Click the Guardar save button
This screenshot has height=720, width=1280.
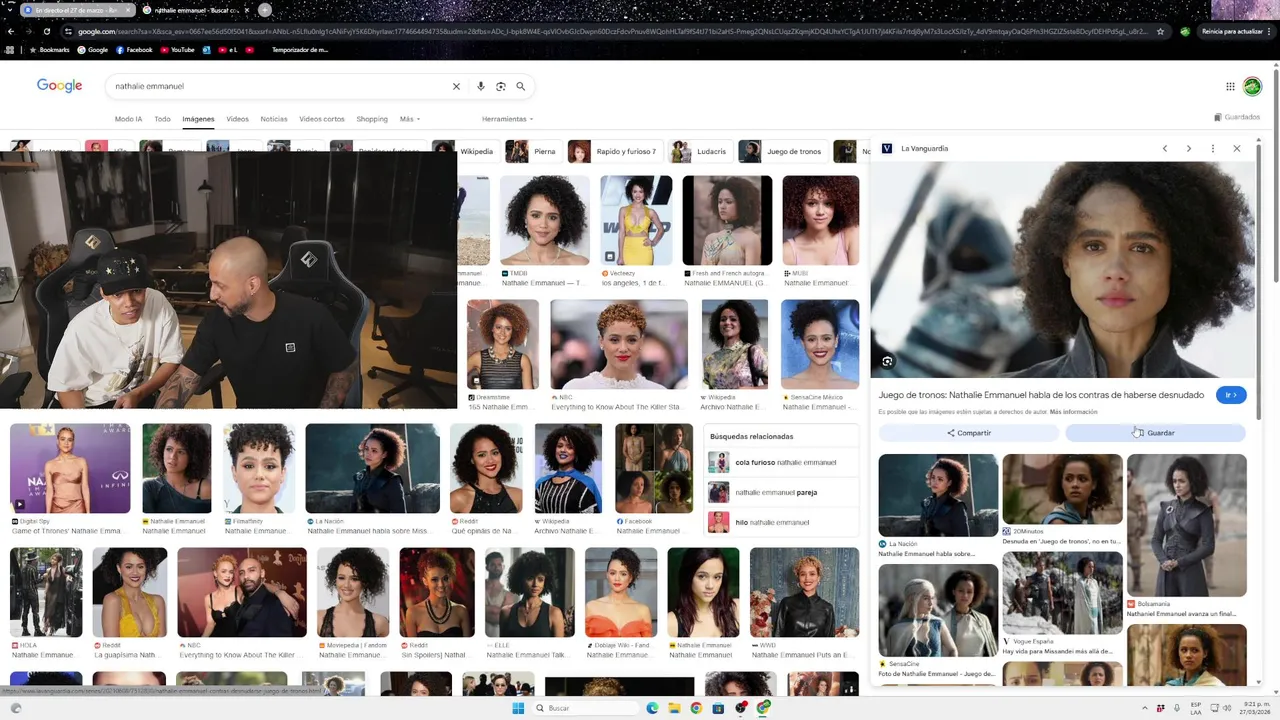click(1155, 433)
